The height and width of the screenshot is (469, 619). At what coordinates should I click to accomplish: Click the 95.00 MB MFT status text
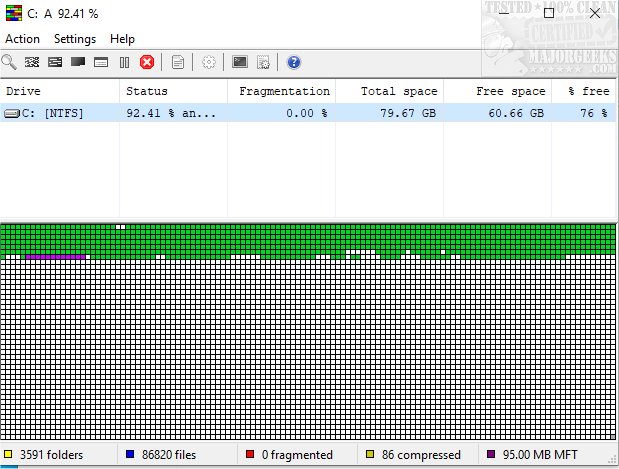point(540,455)
